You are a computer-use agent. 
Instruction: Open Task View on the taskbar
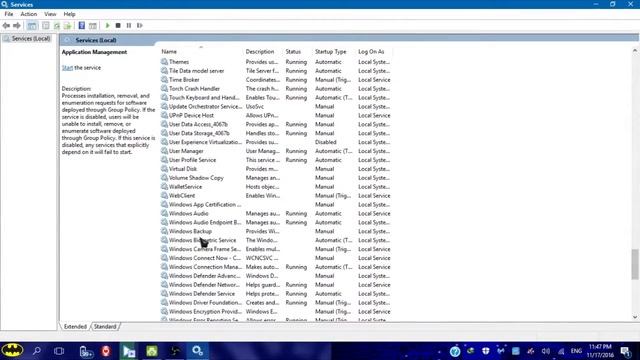click(59, 351)
